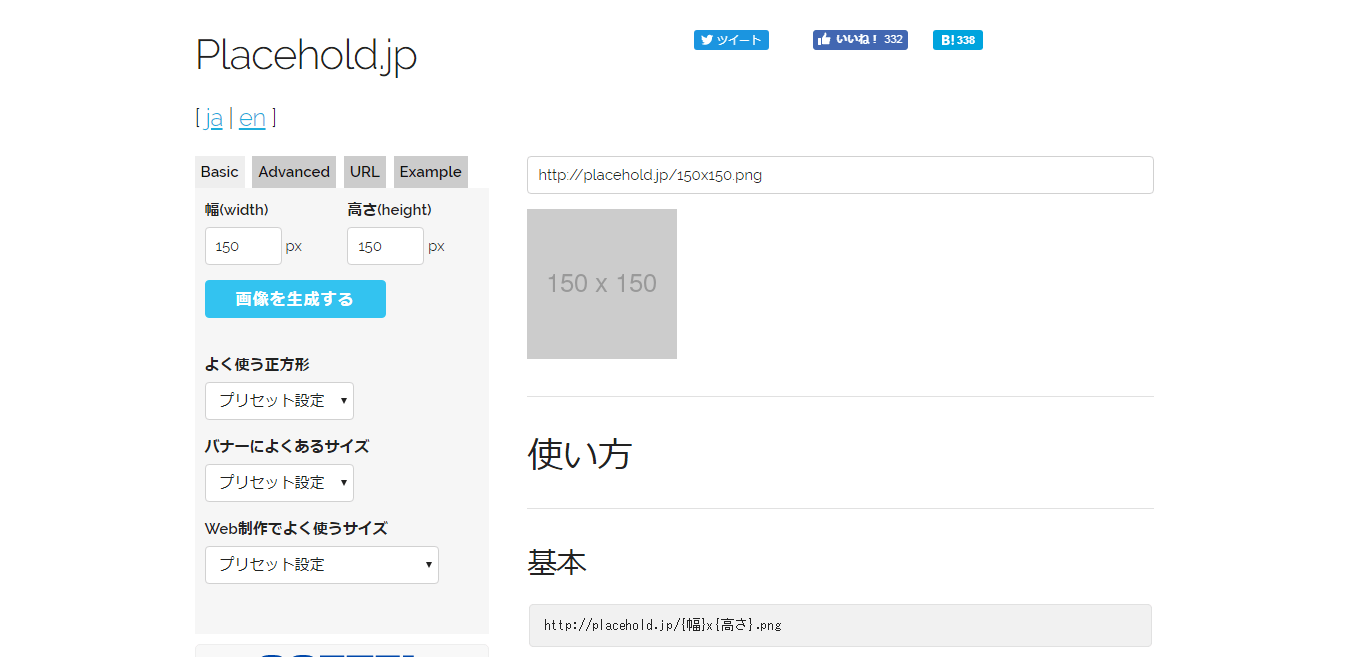Expand the Web制作でよく使うサイズ preset dropdown
1349x657 pixels.
click(x=321, y=564)
